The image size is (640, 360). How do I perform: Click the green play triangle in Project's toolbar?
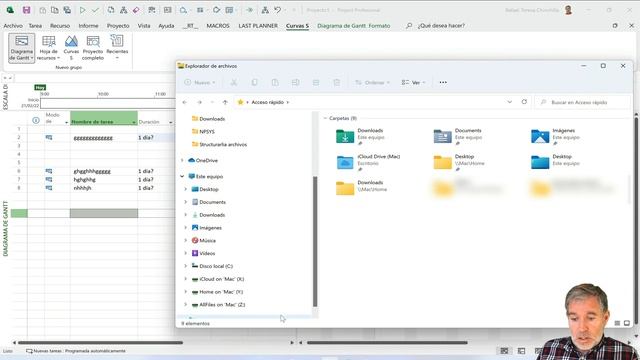point(82,10)
